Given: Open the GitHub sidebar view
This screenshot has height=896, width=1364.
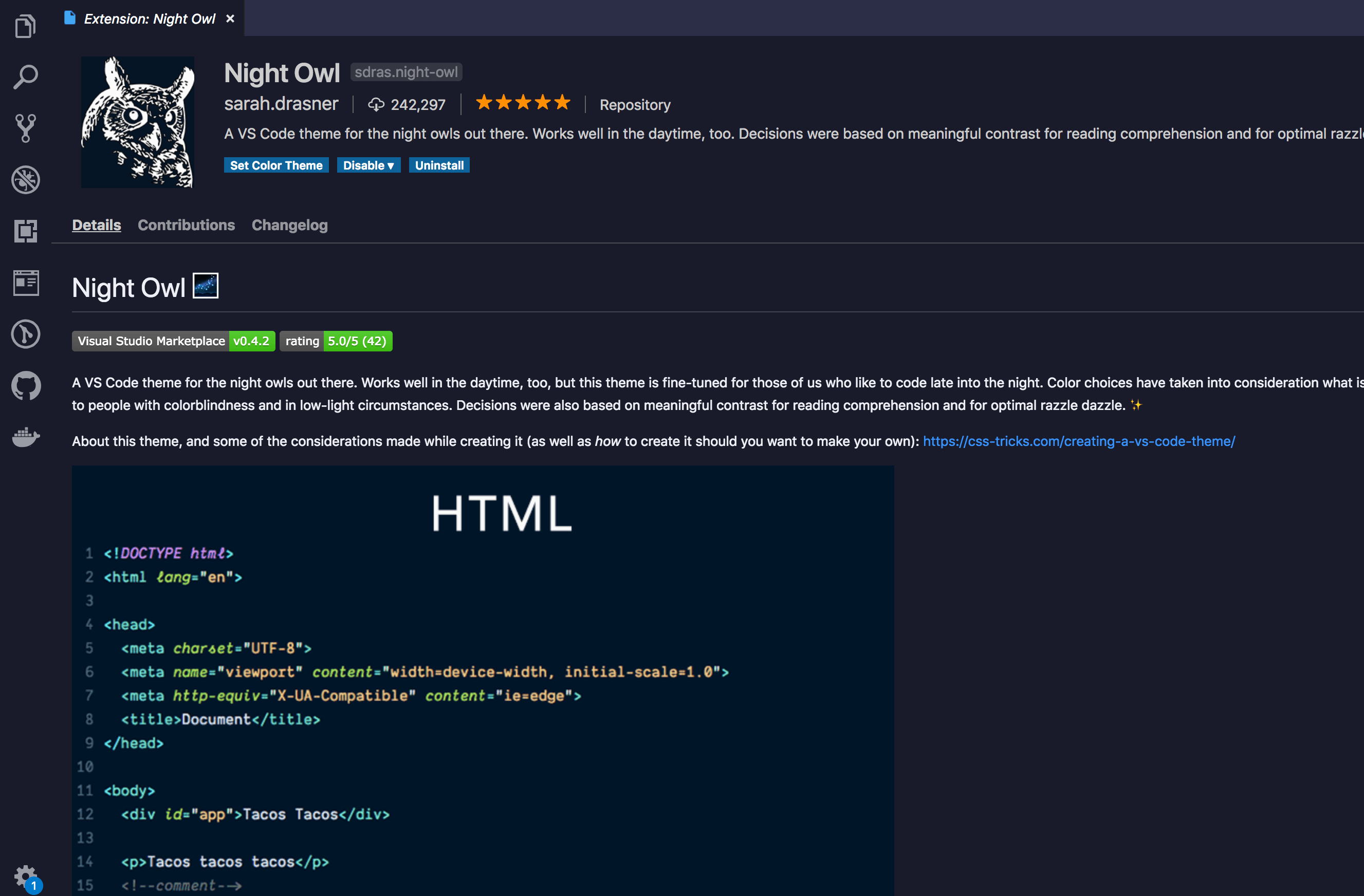Looking at the screenshot, I should pos(25,385).
